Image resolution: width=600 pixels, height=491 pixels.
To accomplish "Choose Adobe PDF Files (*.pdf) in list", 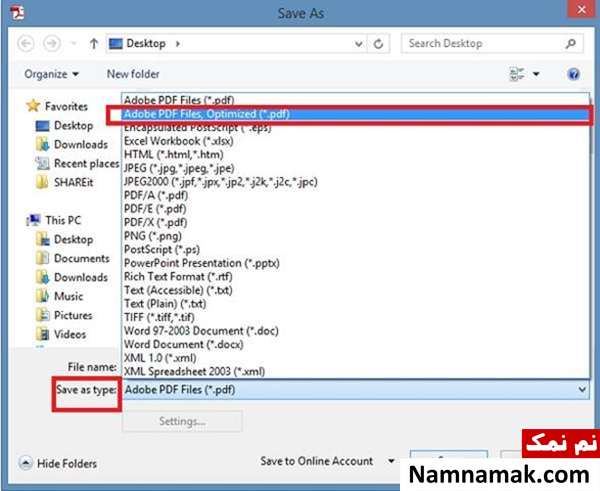I will 355,100.
